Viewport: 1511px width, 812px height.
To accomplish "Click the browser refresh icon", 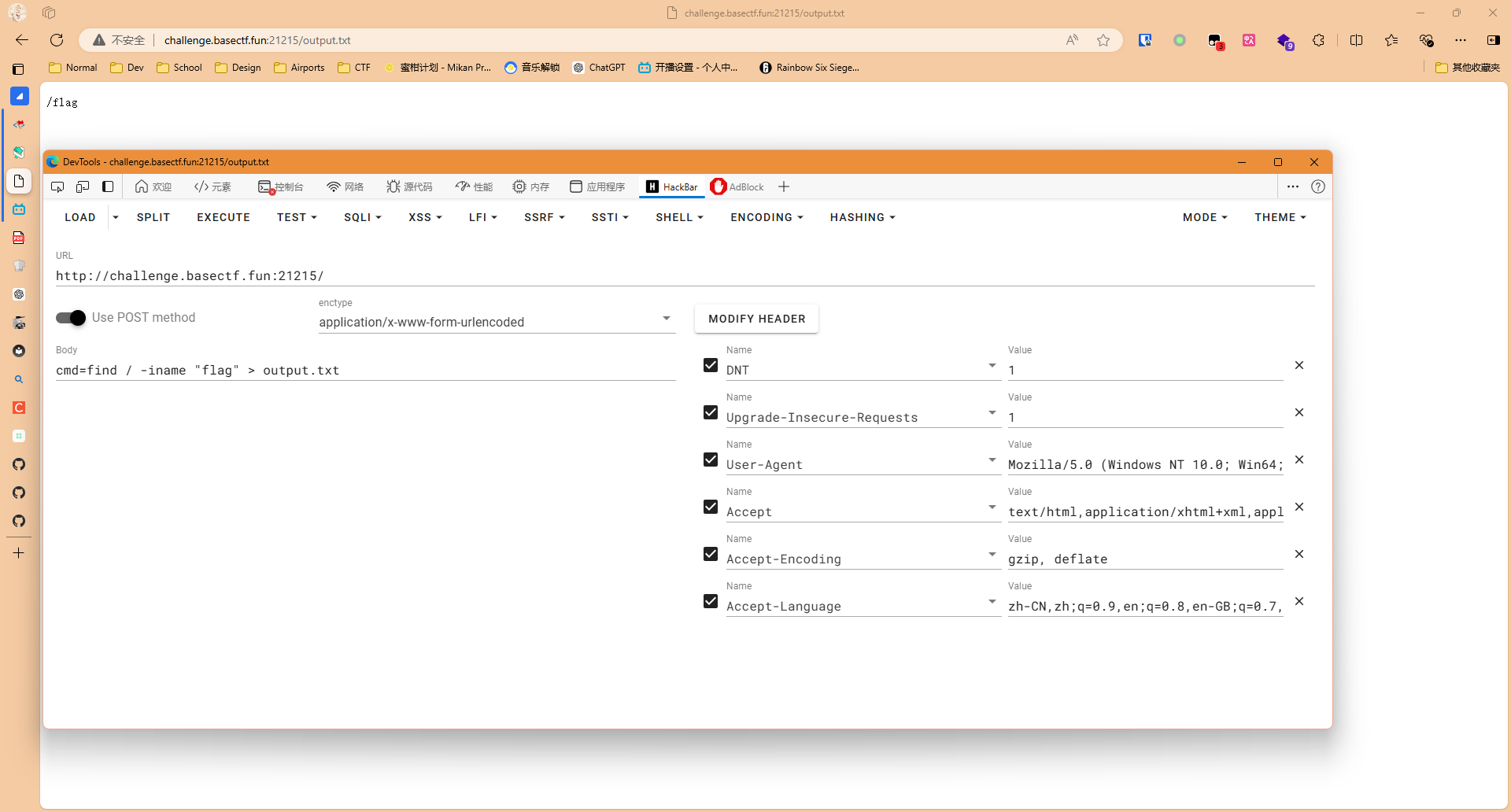I will point(57,40).
